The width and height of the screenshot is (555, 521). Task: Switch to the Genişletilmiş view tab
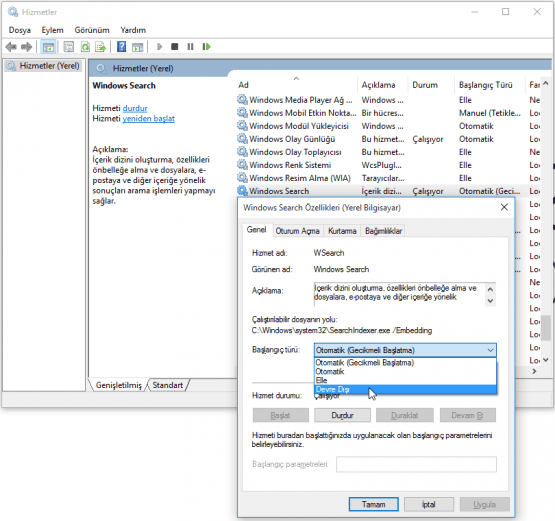[118, 385]
